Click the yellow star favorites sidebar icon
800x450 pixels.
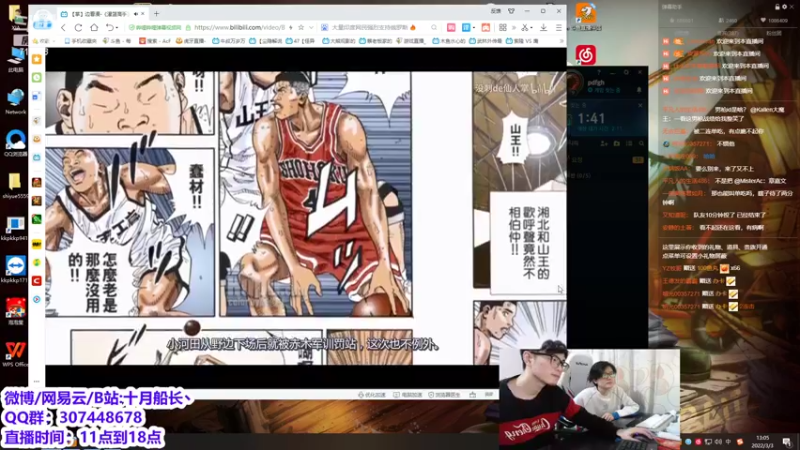pyautogui.click(x=37, y=59)
